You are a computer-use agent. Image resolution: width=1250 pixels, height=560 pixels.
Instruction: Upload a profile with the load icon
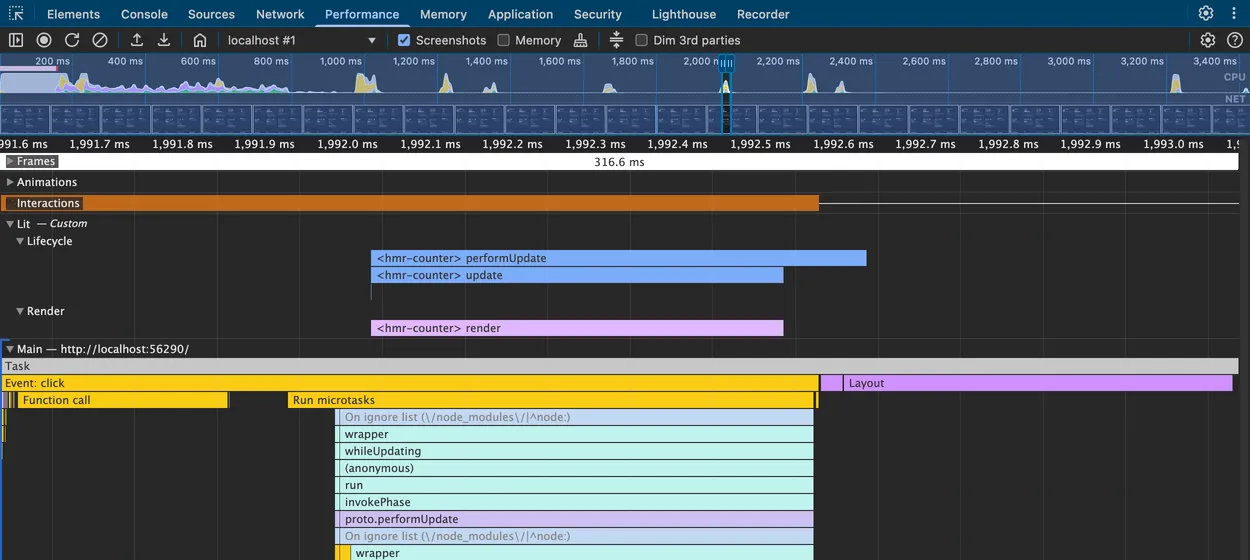[x=137, y=40]
